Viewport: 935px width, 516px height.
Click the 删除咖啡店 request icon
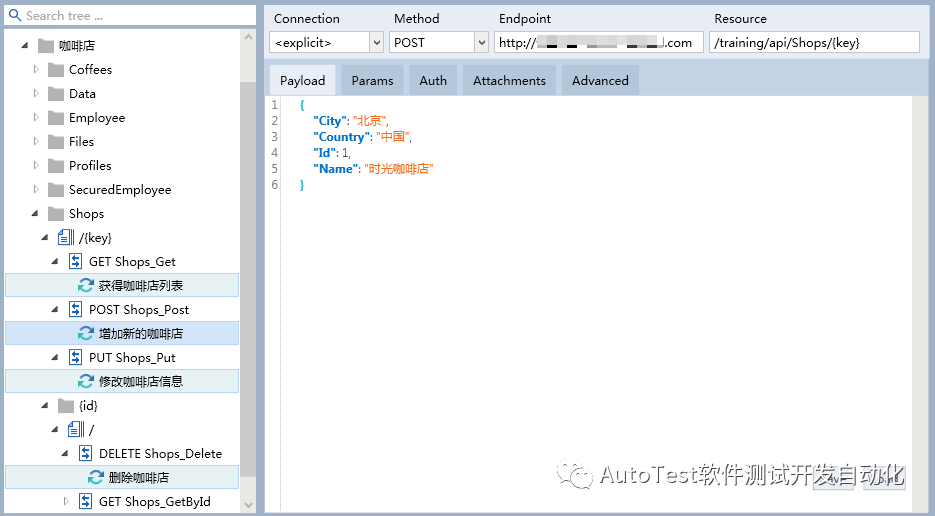coord(96,477)
